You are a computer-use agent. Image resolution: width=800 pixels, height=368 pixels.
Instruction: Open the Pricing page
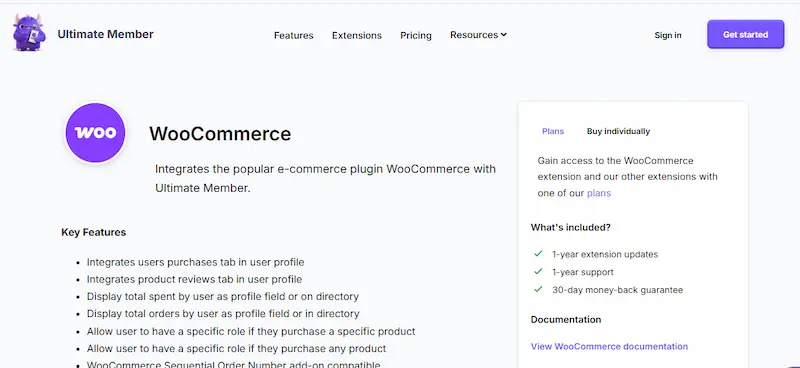coord(416,35)
